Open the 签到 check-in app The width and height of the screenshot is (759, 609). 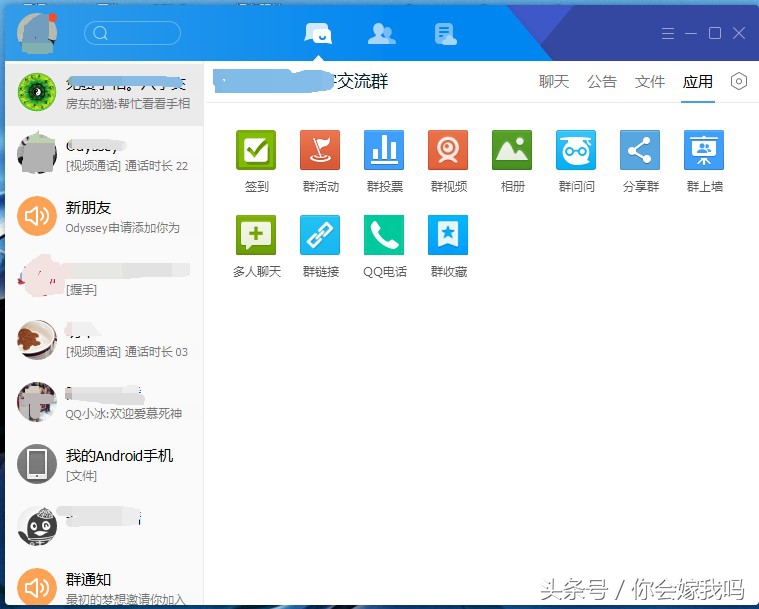pos(256,150)
